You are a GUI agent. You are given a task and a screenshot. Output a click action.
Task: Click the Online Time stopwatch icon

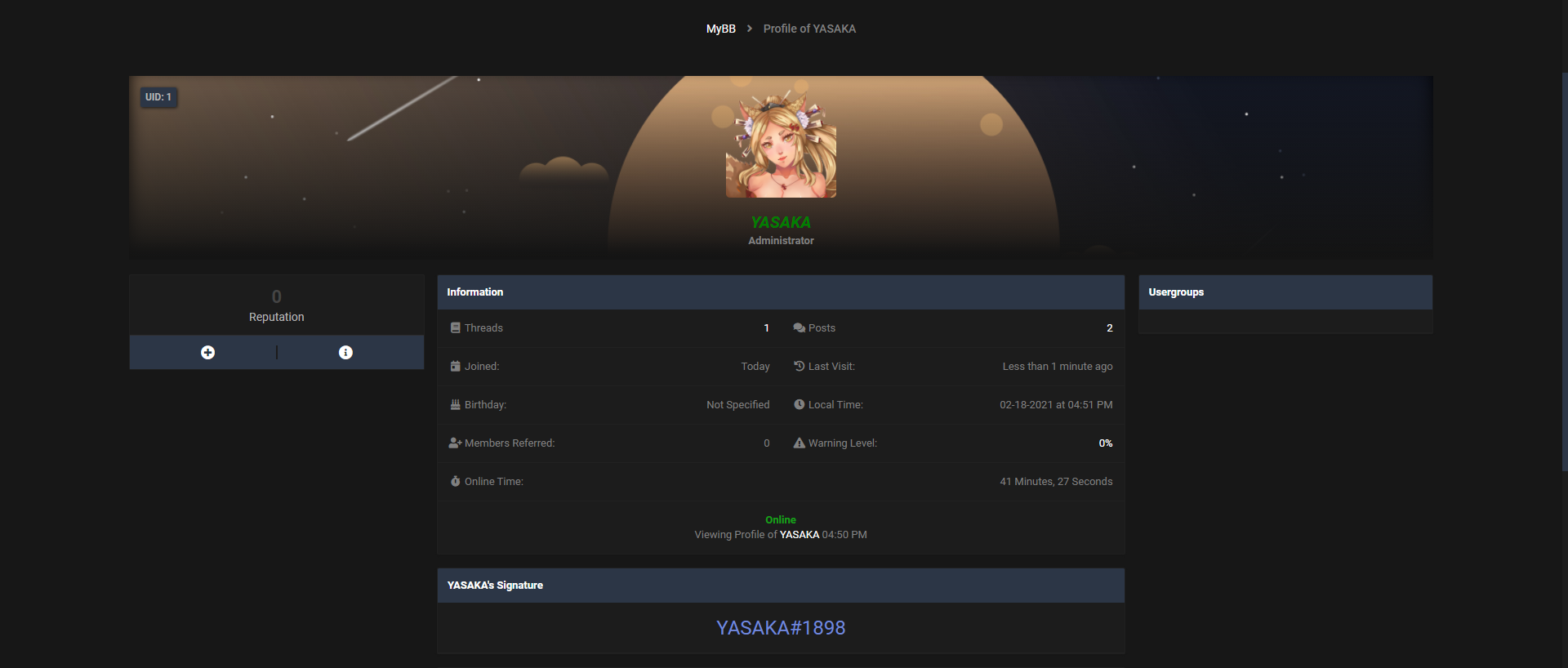tap(455, 481)
